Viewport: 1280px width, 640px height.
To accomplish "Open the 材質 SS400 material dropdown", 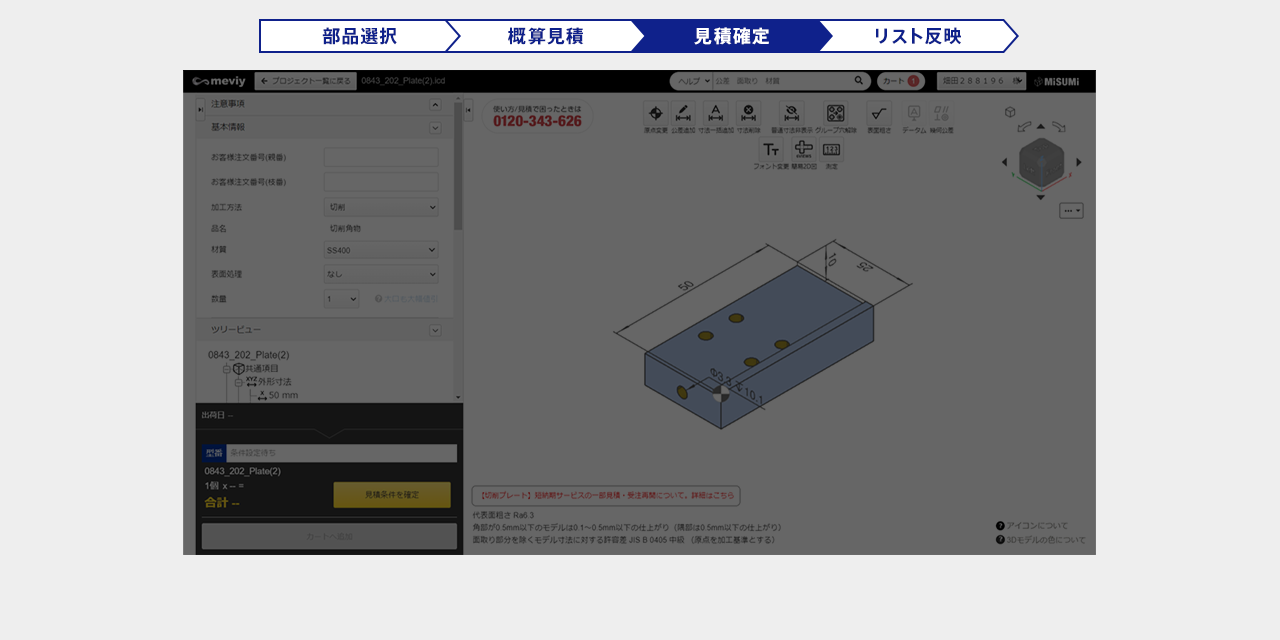I will 381,250.
